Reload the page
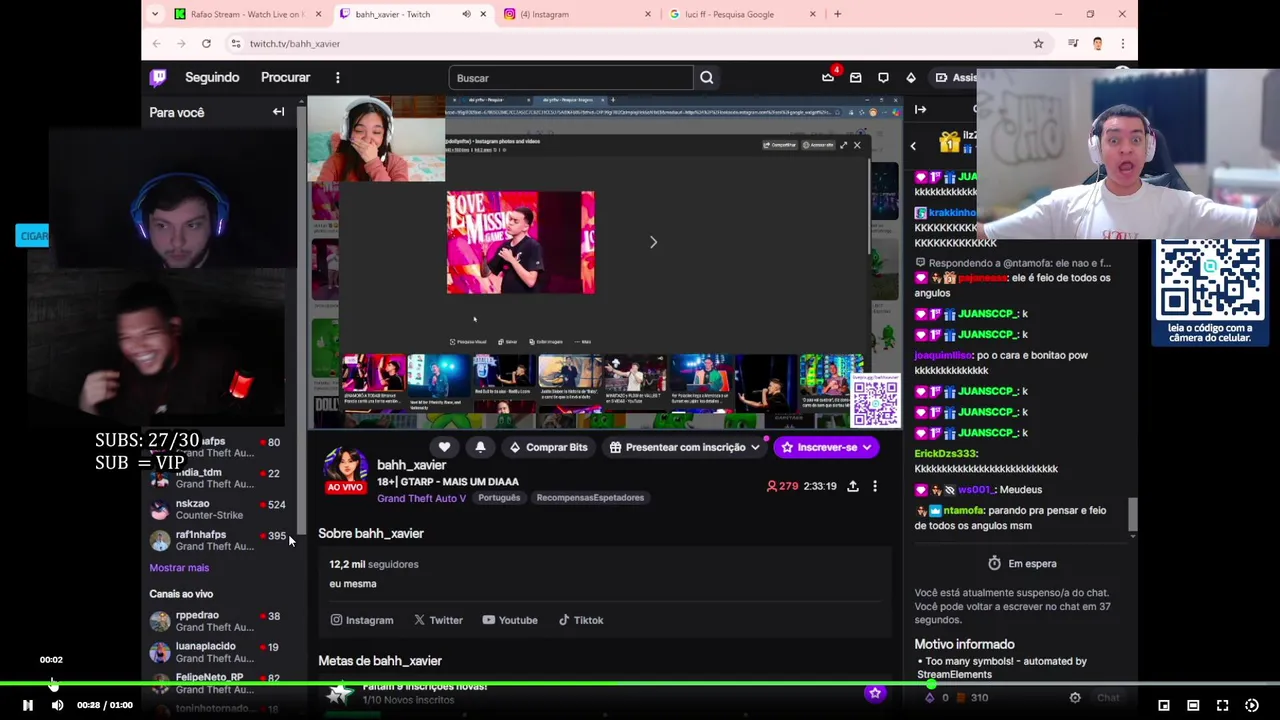This screenshot has height=720, width=1280. pos(206,44)
